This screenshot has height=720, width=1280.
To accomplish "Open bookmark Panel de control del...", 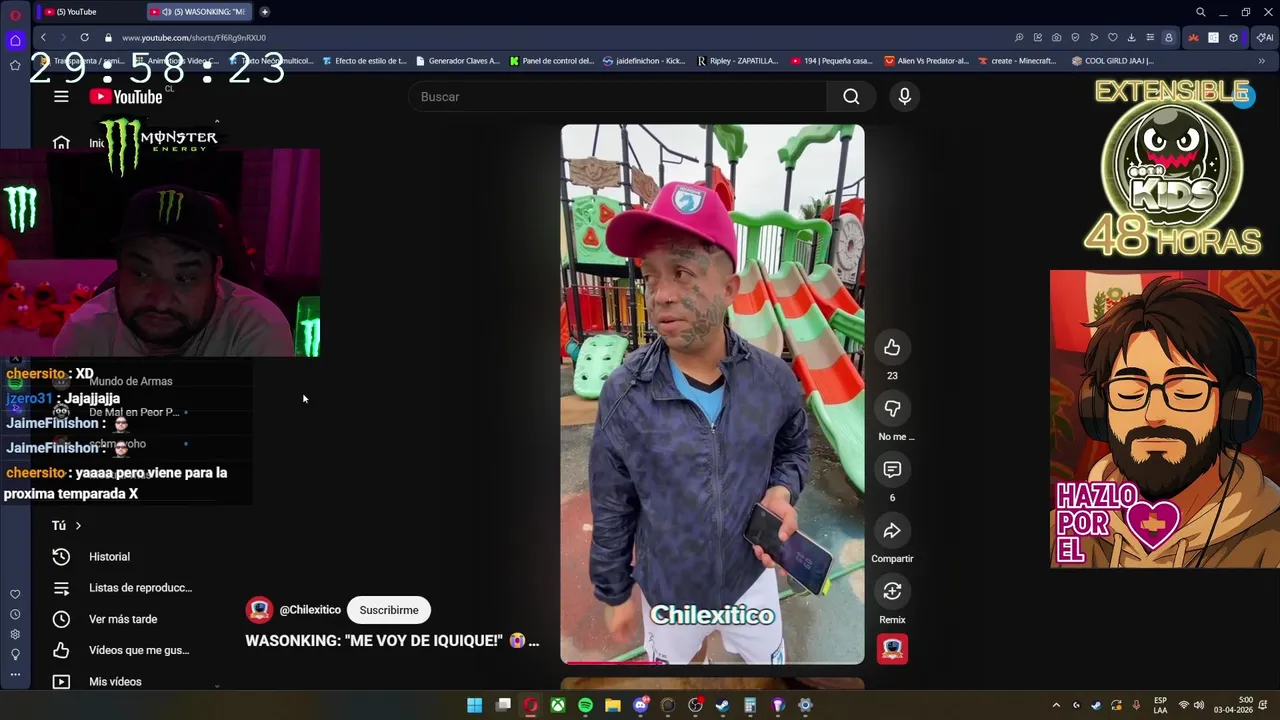I will pyautogui.click(x=551, y=61).
